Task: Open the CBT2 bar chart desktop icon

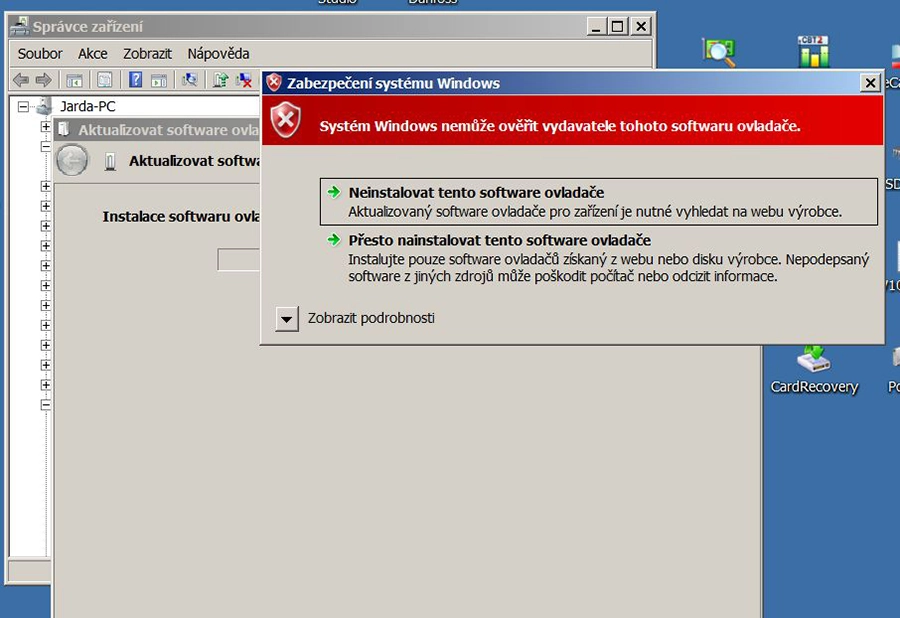Action: click(x=813, y=52)
